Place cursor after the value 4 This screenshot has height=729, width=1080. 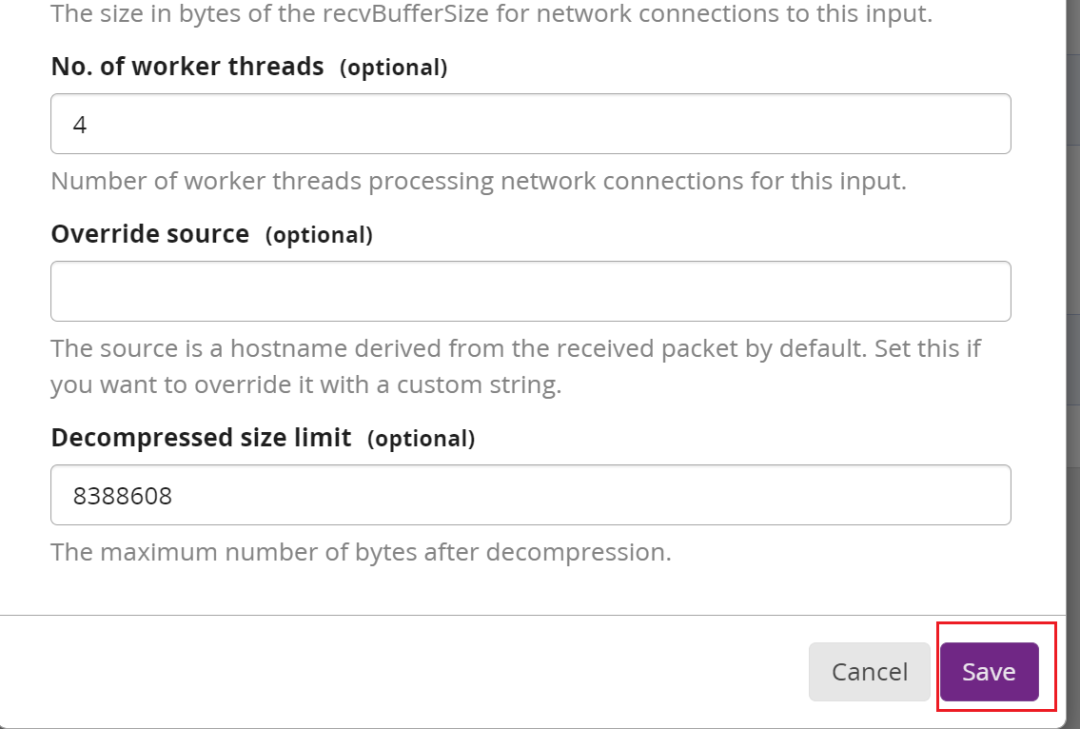(x=88, y=125)
